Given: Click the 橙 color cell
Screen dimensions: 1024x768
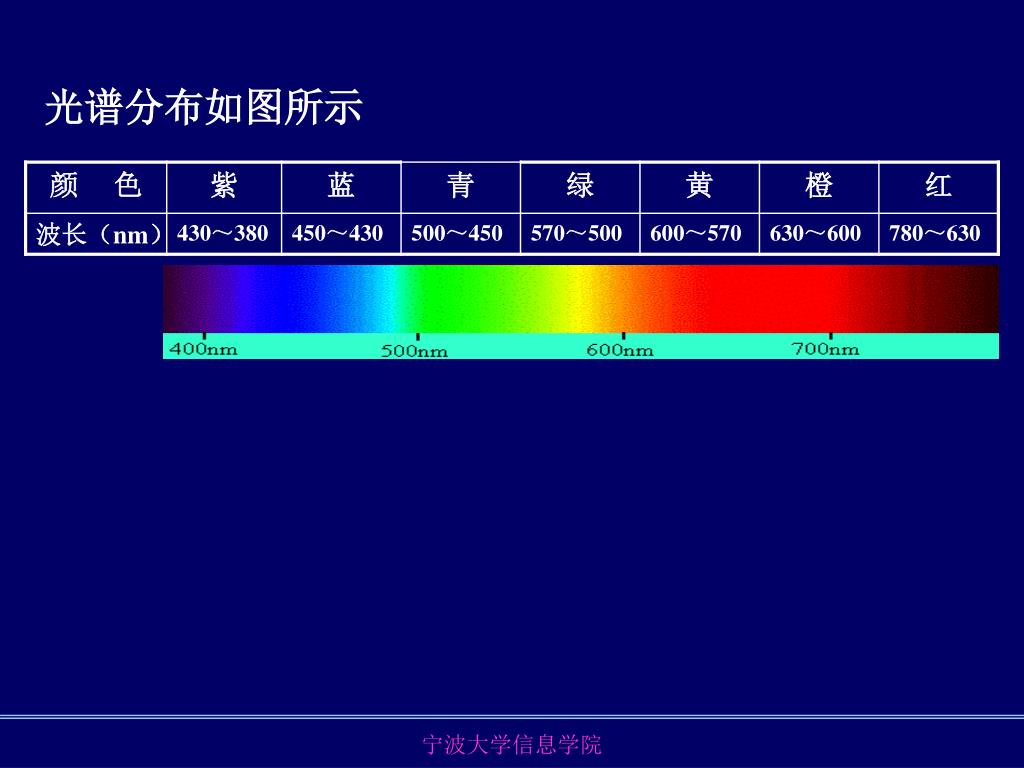Looking at the screenshot, I should [819, 187].
